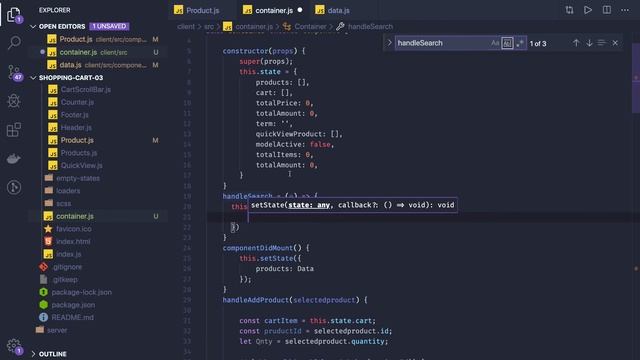640x360 pixels.
Task: Open the .gitkeep file
Action: [x=98, y=280]
